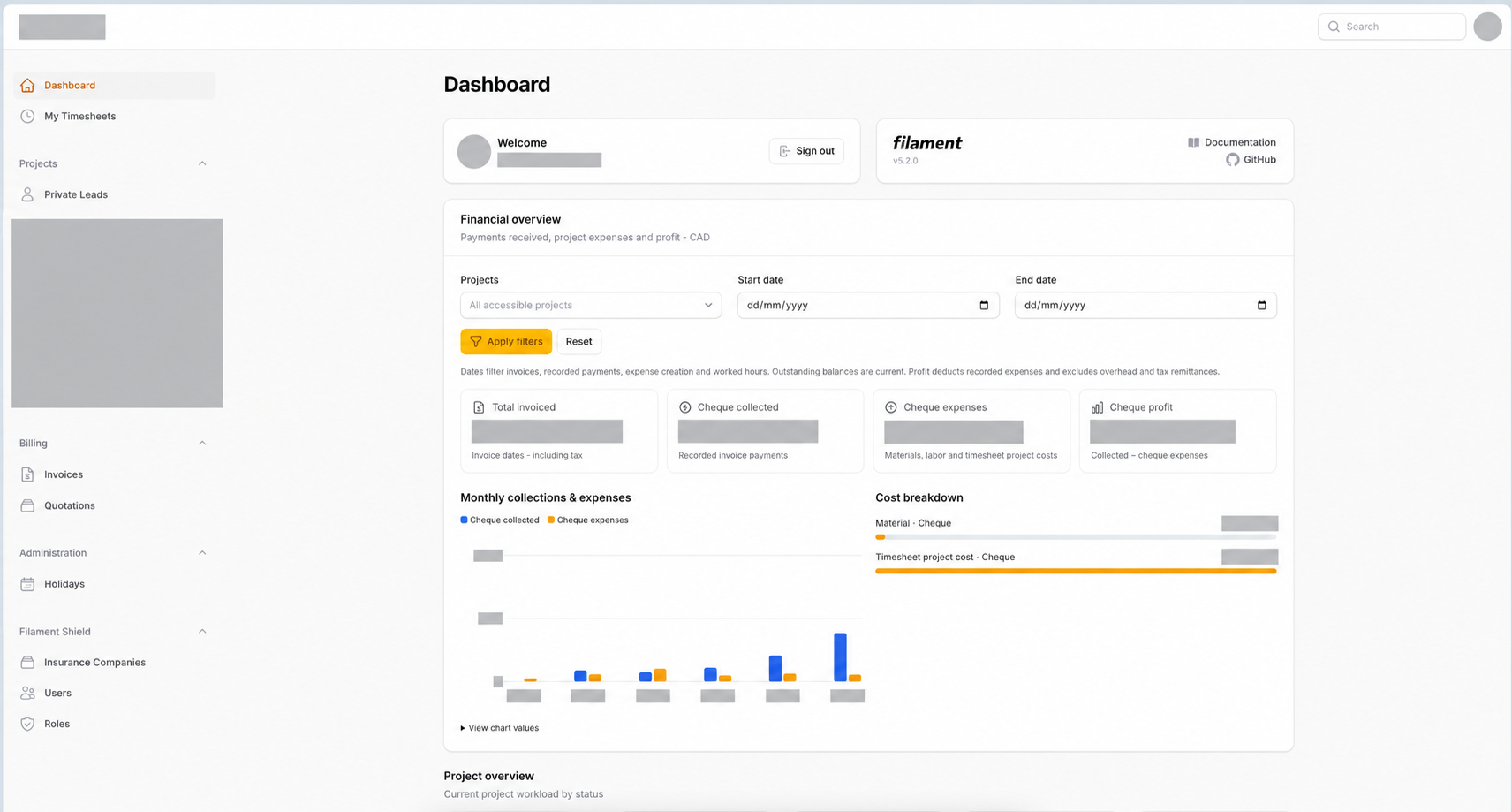Click the Search input field
The image size is (1512, 812).
(x=1392, y=27)
